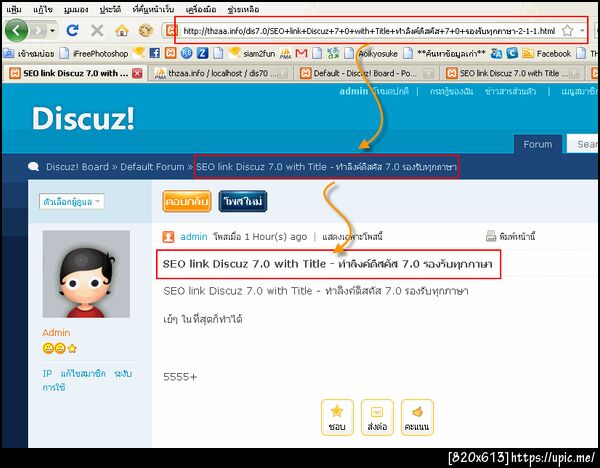Click the breadcrumb speech bubble icon
This screenshot has height=468, width=600.
click(33, 166)
